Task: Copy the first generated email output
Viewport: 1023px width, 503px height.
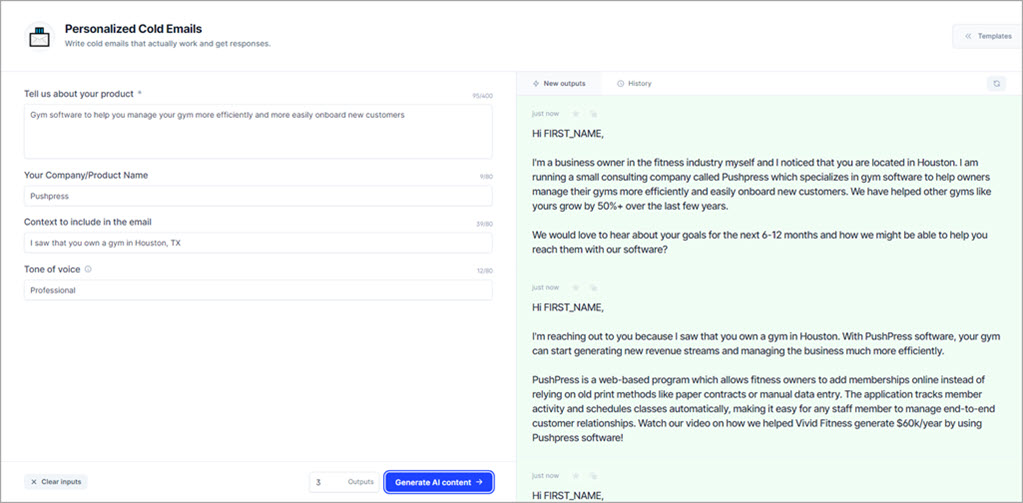Action: click(593, 114)
